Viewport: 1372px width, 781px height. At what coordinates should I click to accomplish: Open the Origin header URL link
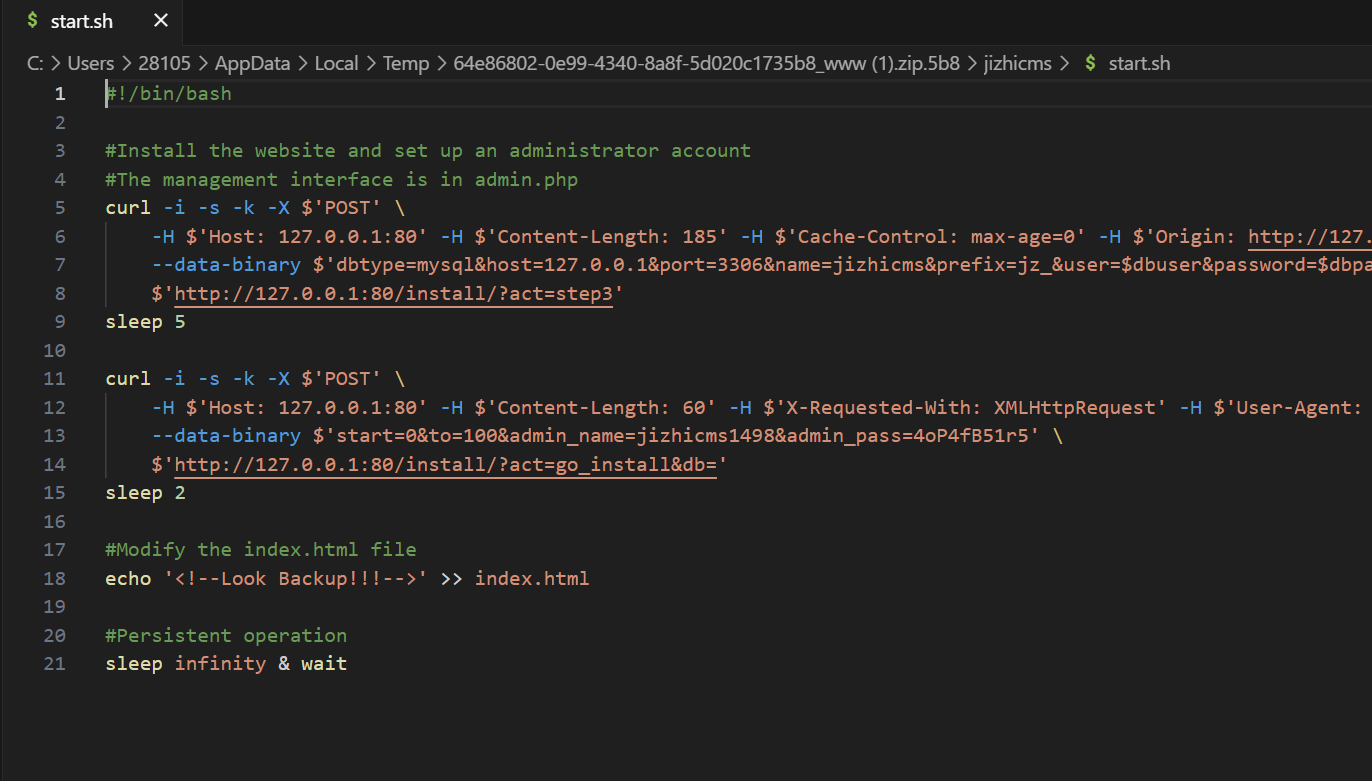coord(1309,237)
